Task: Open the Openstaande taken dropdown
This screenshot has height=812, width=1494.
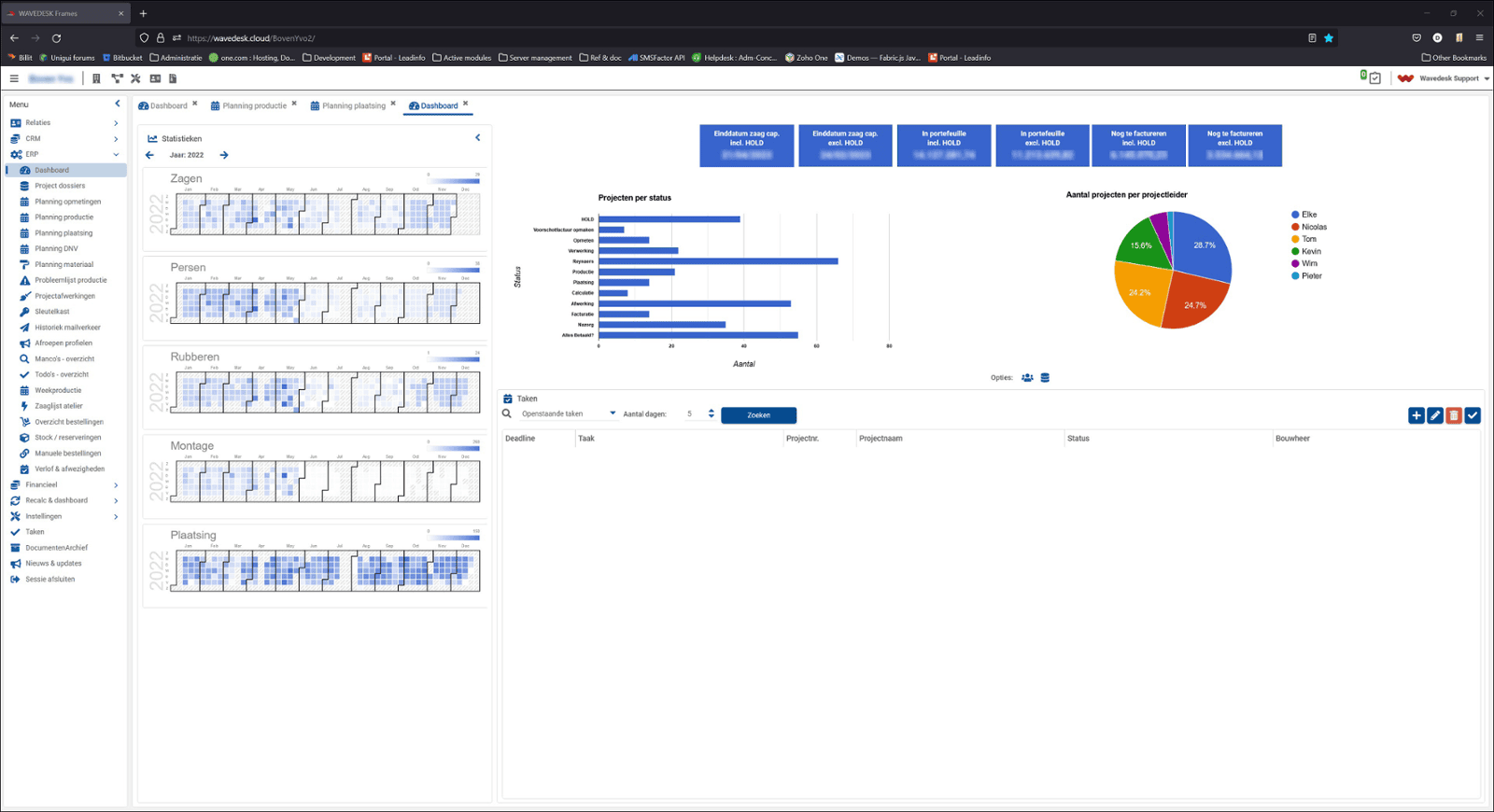Action: (x=568, y=413)
